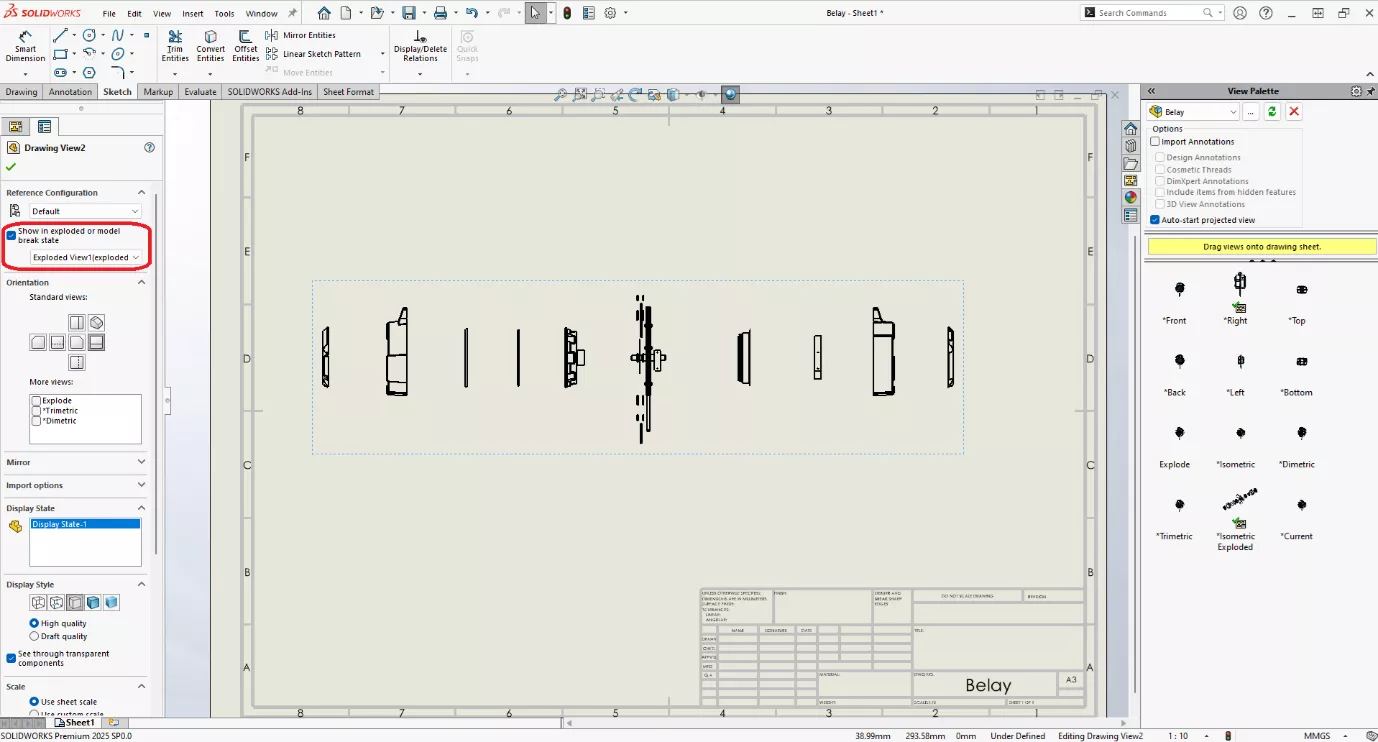
Task: Open the Exploded View1 dropdown
Action: pos(85,257)
